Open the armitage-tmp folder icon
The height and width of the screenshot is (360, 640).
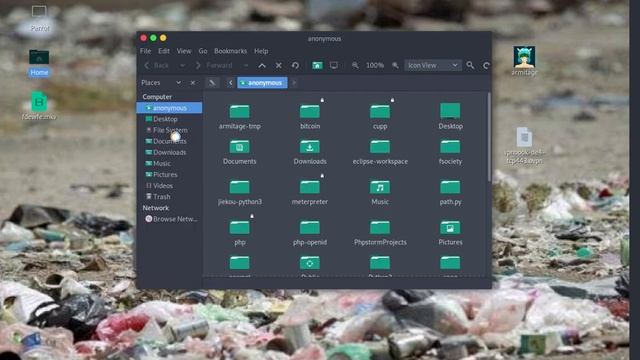click(240, 111)
